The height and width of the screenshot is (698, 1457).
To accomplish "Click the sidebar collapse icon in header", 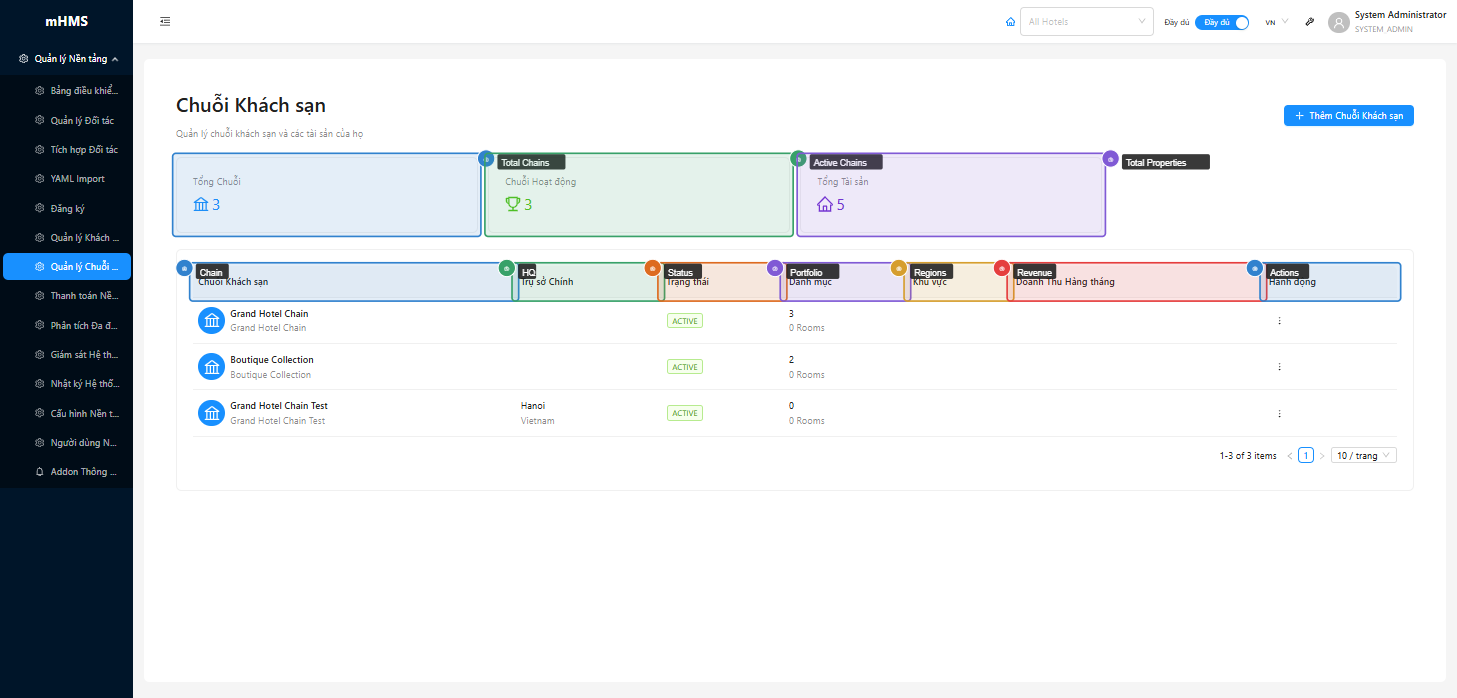I will [x=165, y=22].
